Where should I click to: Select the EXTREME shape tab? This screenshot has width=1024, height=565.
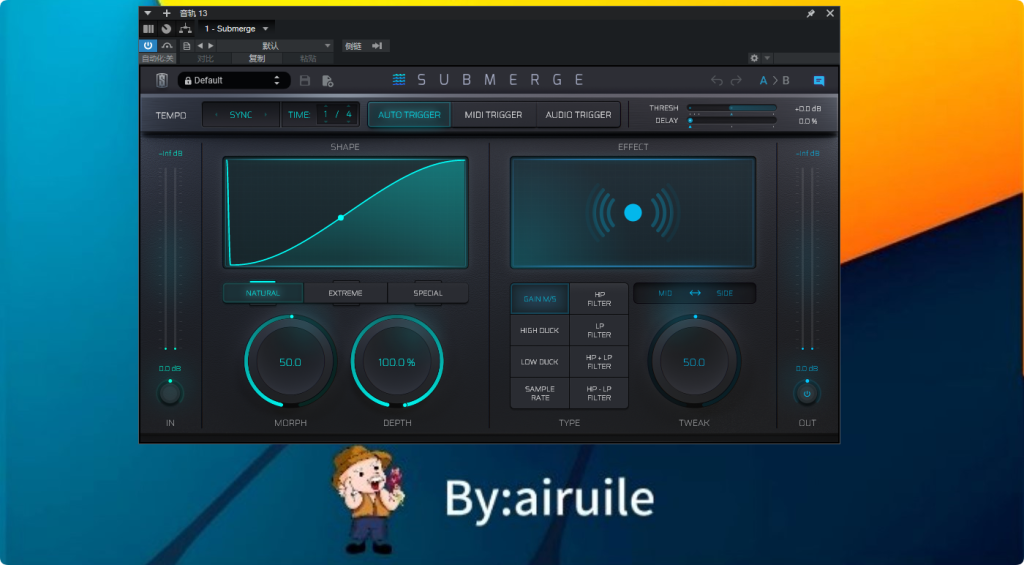pos(345,293)
